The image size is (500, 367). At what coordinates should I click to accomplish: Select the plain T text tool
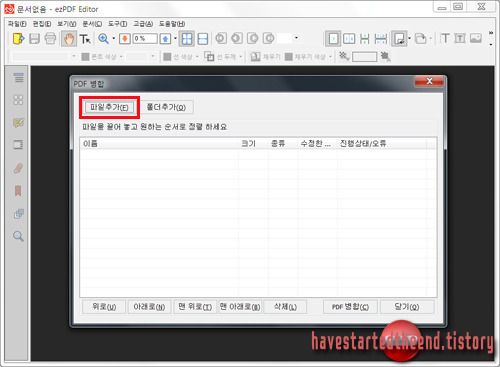[445, 38]
